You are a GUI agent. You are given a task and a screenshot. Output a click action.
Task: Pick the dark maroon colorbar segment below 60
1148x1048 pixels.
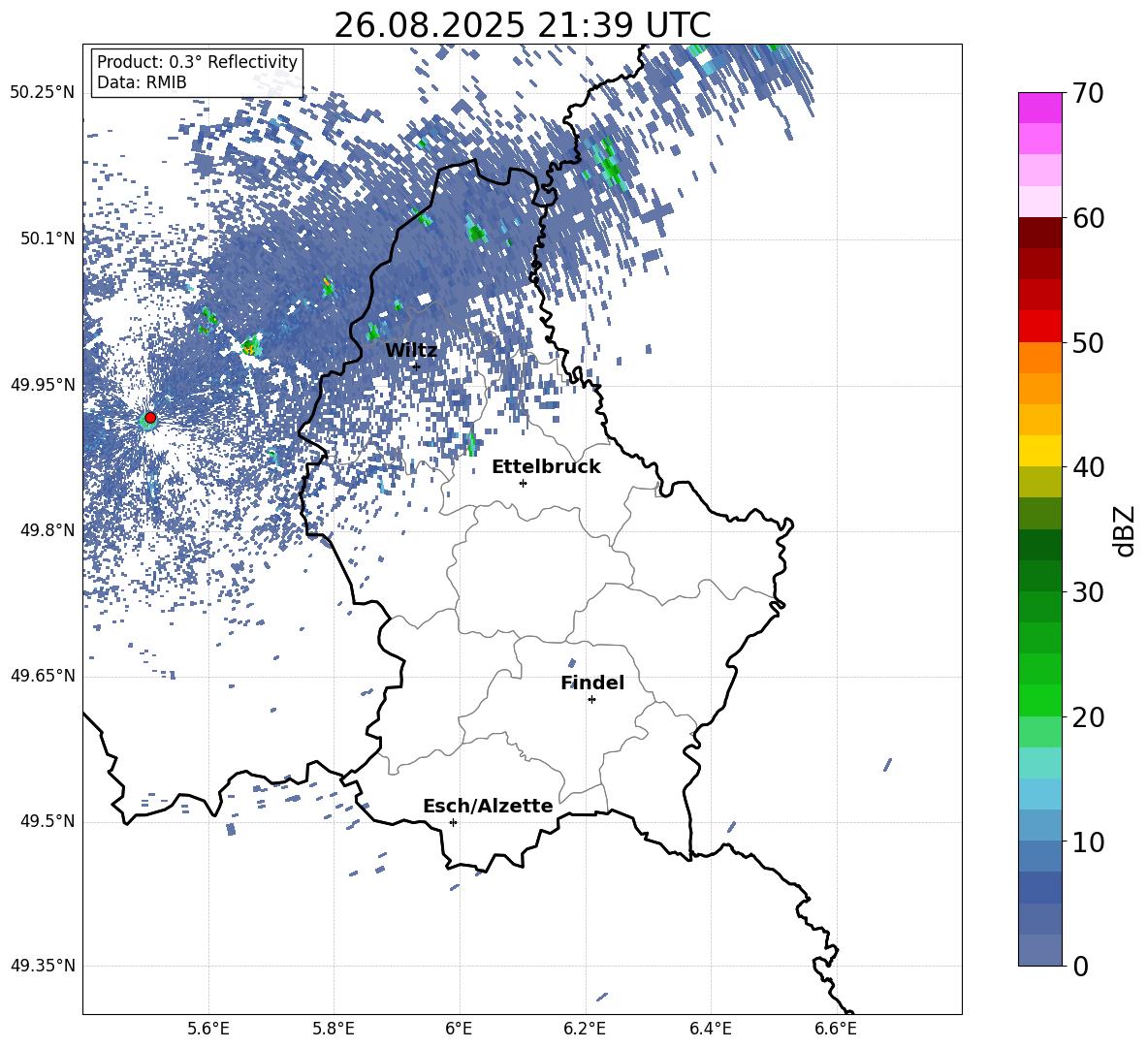point(1040,233)
